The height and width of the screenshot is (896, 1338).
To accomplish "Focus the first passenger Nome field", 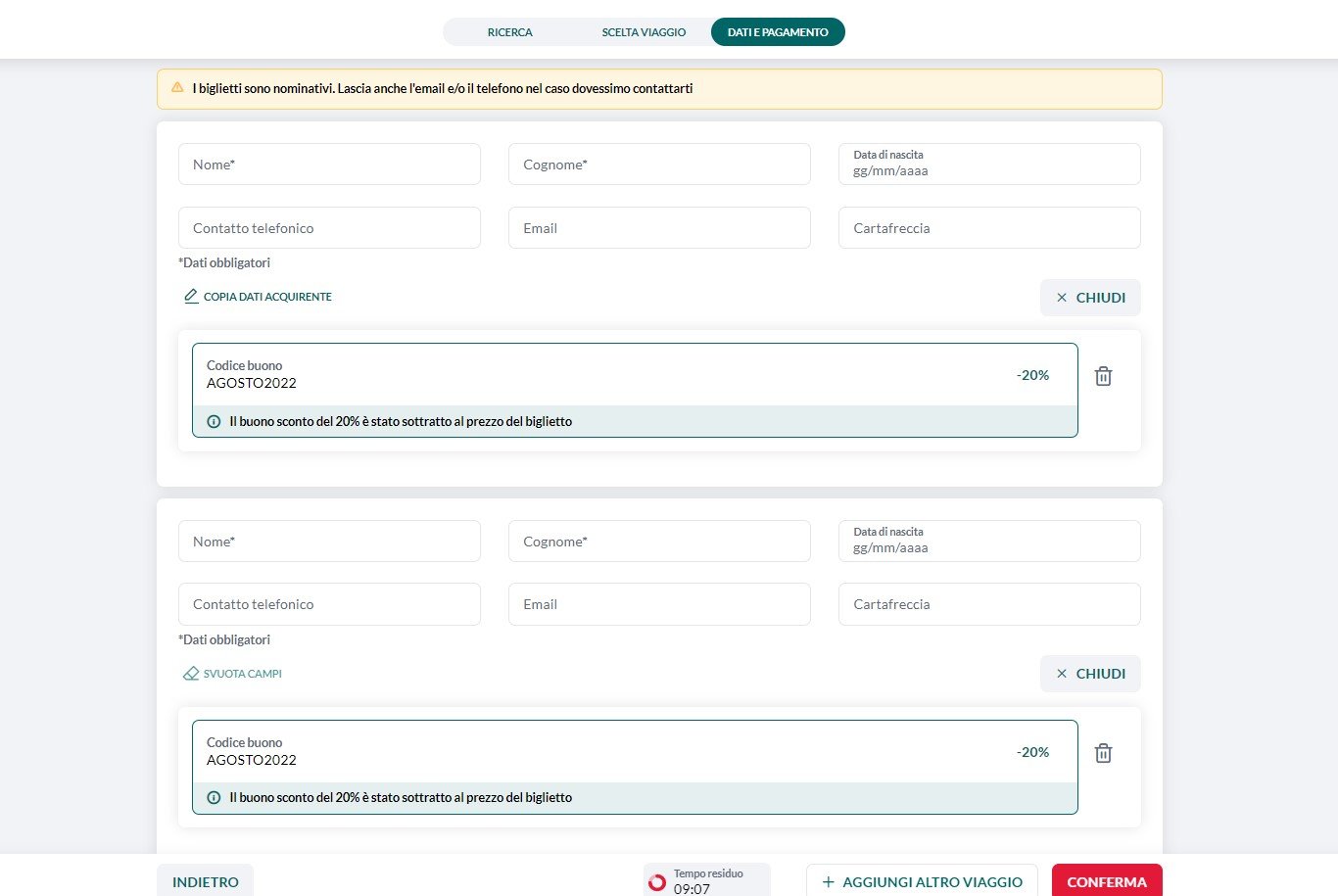I will 329,165.
